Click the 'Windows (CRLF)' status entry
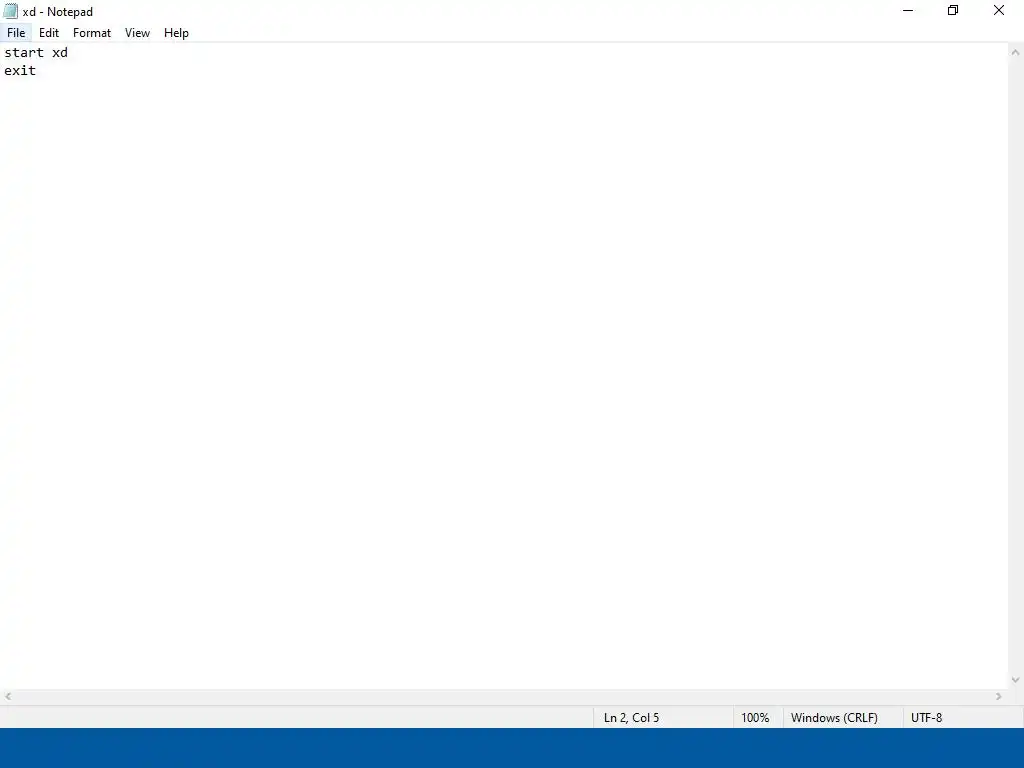Screen dimensions: 1024x768 (x=834, y=718)
